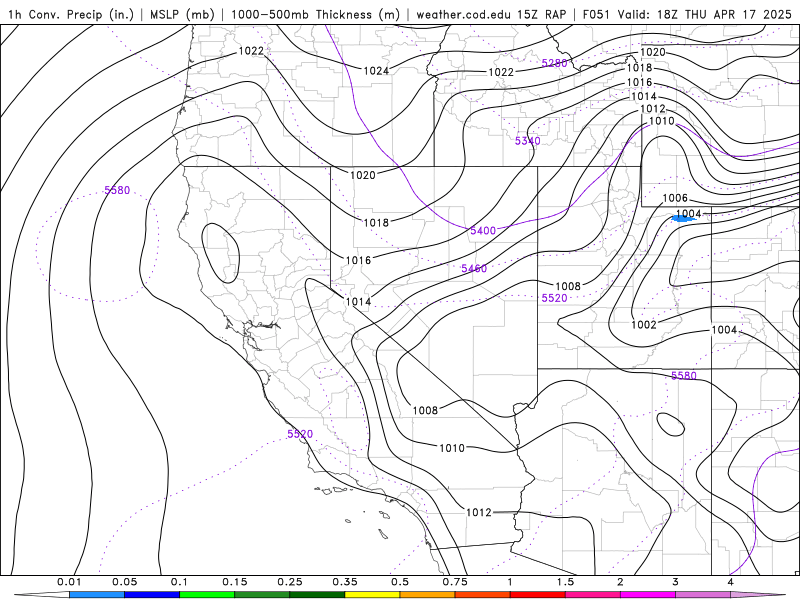800x600 pixels.
Task: Click the purple 5280 thickness label
Action: [554, 63]
